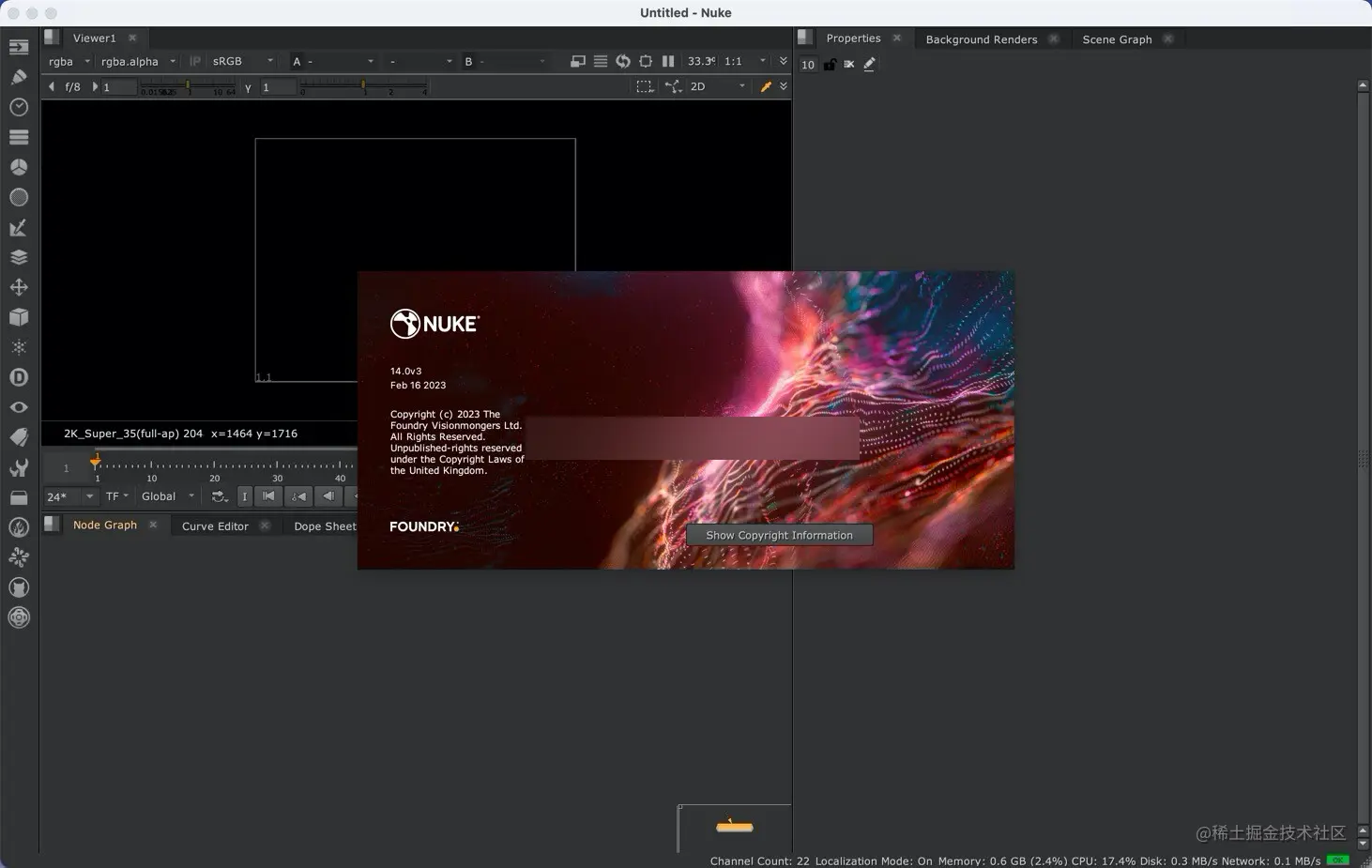Open the Transform nodes menu
This screenshot has height=868, width=1372.
[19, 287]
